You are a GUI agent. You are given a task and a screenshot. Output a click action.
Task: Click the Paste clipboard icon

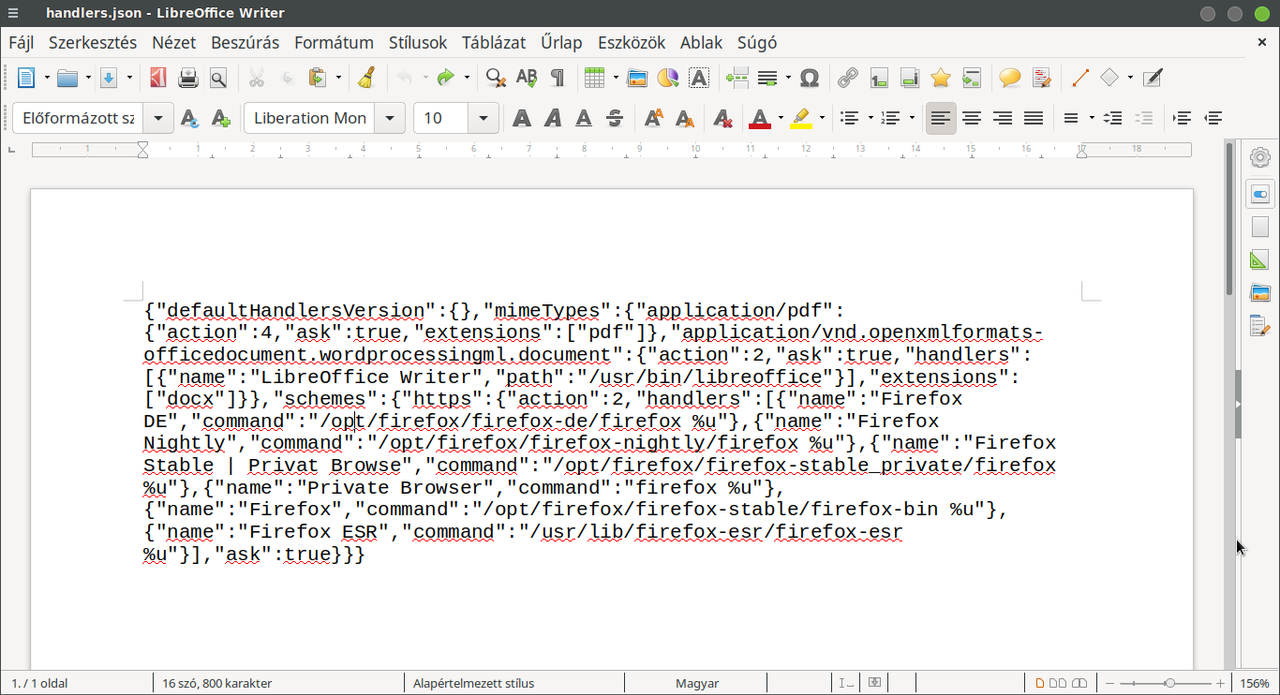318,77
